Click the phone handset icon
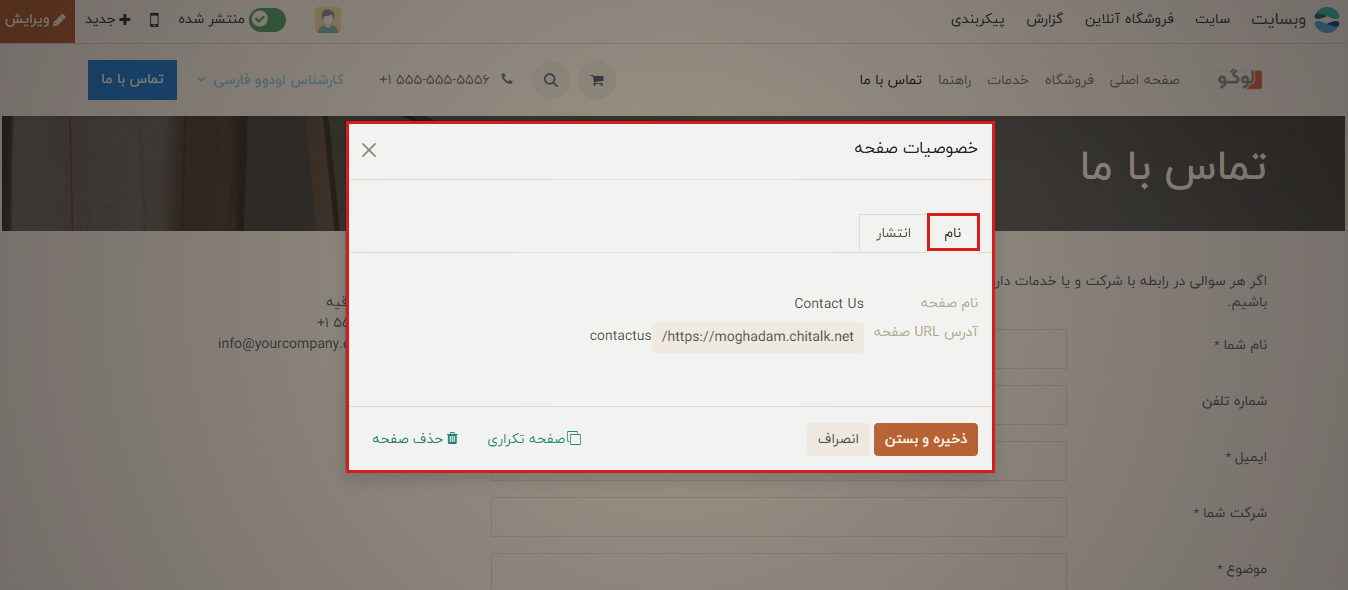Image resolution: width=1348 pixels, height=590 pixels. [x=507, y=79]
